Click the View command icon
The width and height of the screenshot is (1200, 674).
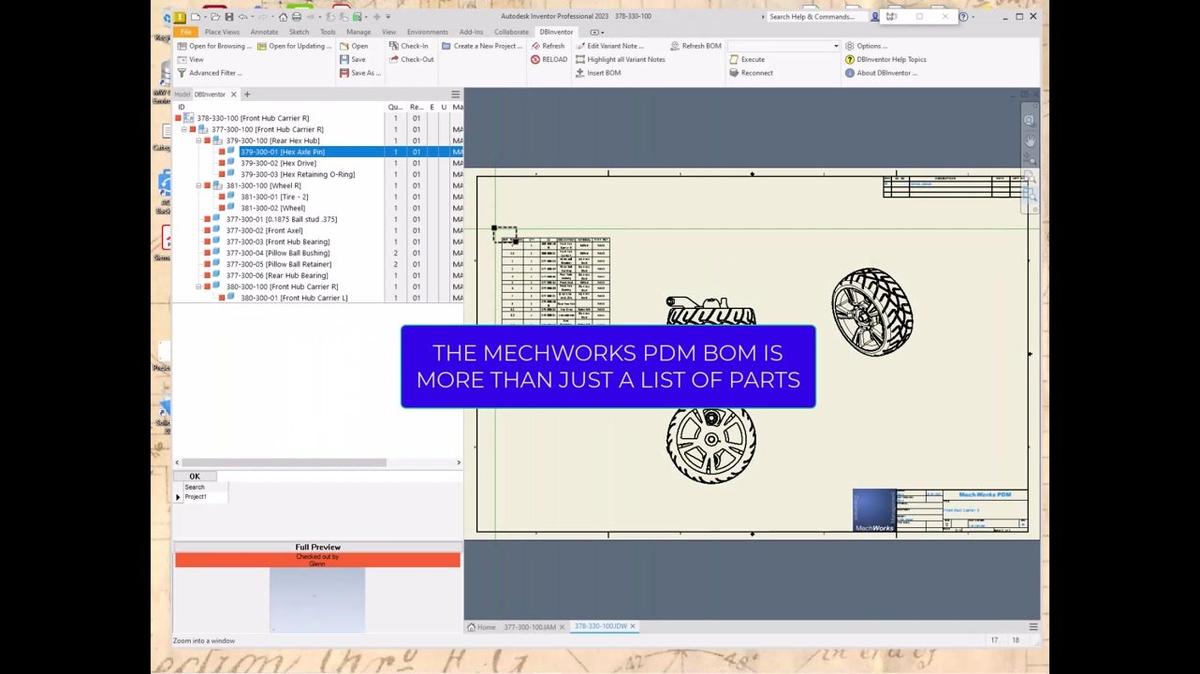[x=181, y=59]
